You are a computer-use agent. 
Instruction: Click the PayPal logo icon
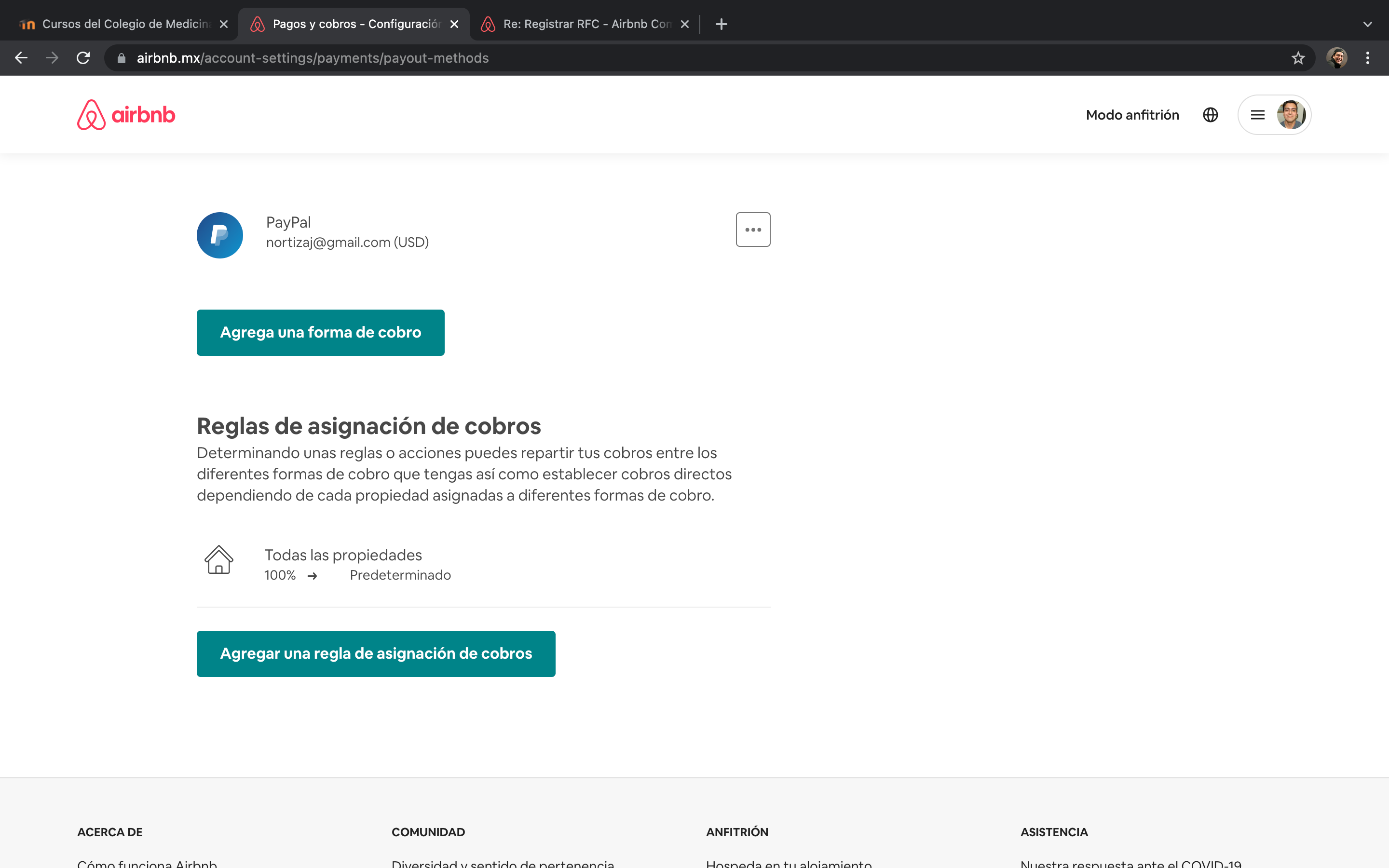tap(220, 235)
